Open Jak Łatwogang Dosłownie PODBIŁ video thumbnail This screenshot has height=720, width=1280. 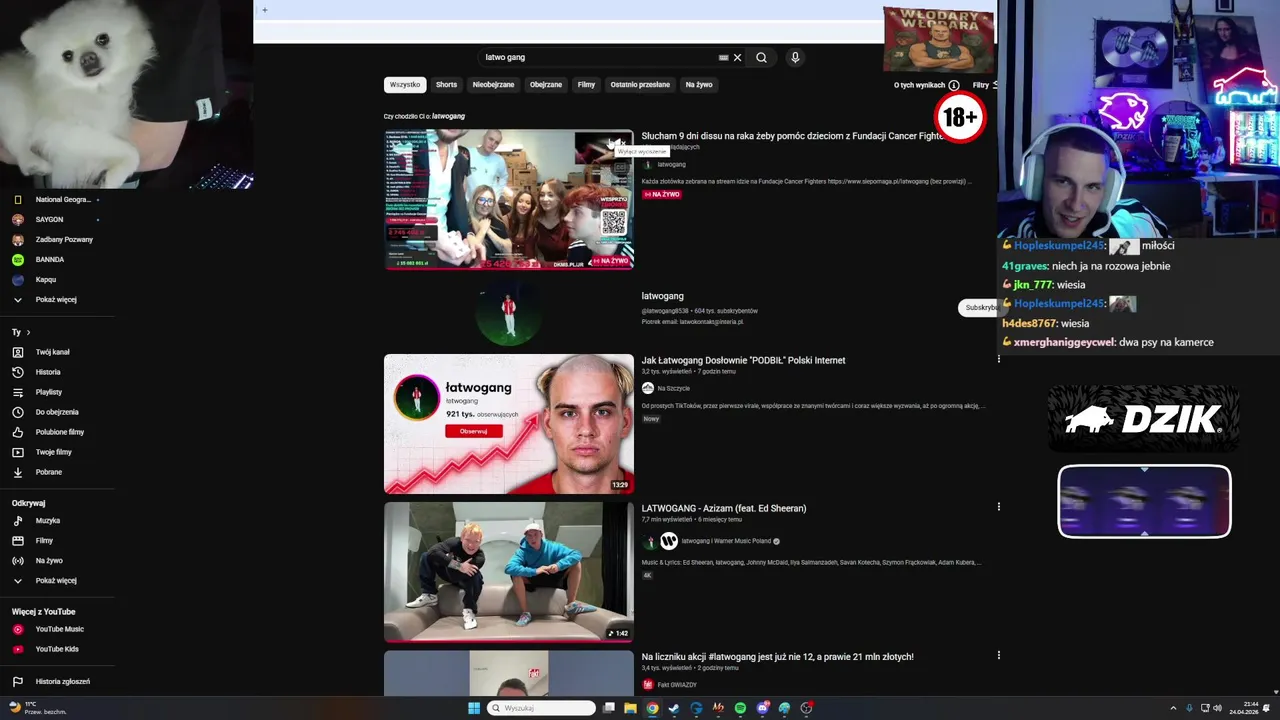click(x=508, y=424)
